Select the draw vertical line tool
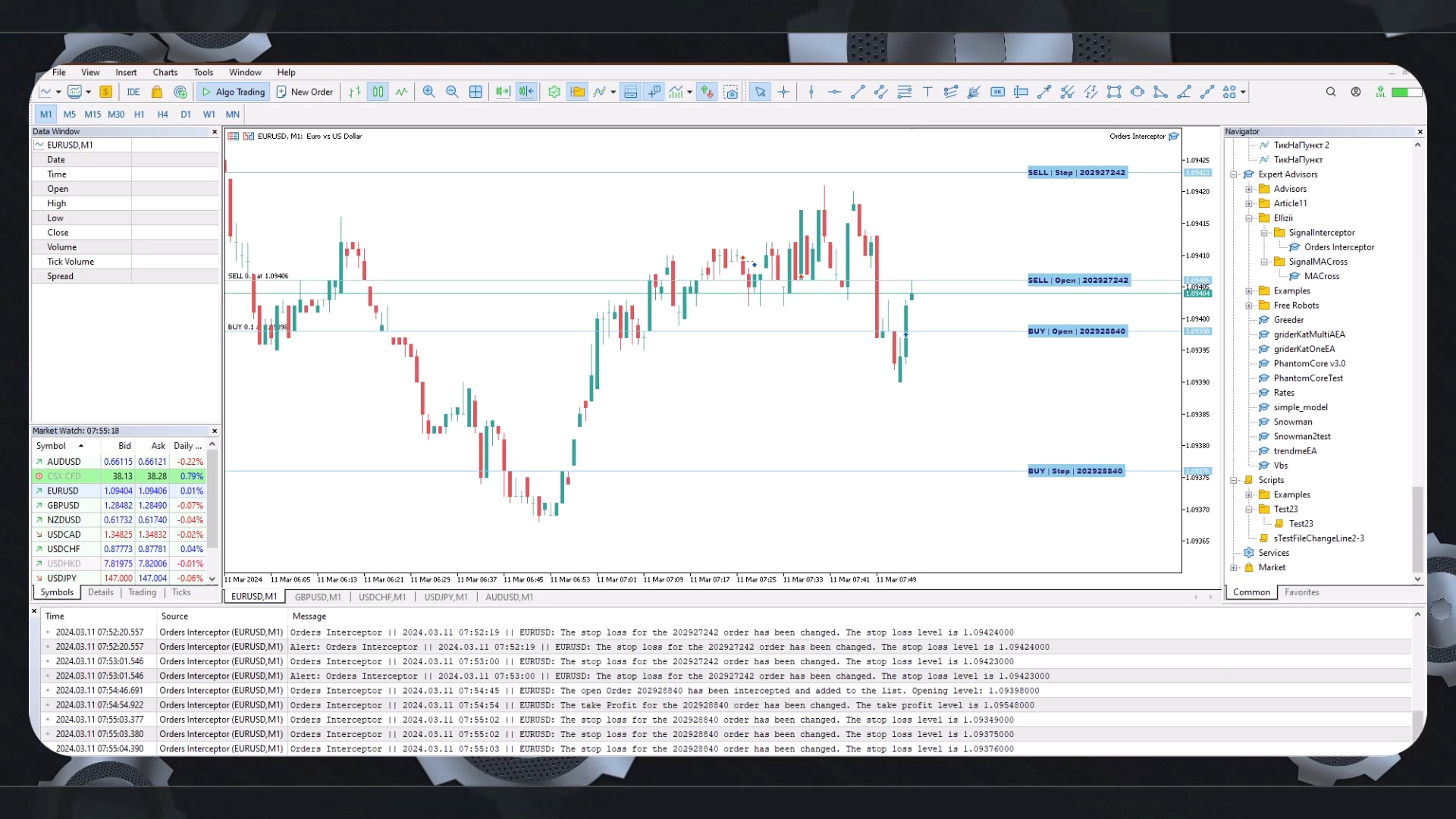This screenshot has height=819, width=1456. pos(811,92)
